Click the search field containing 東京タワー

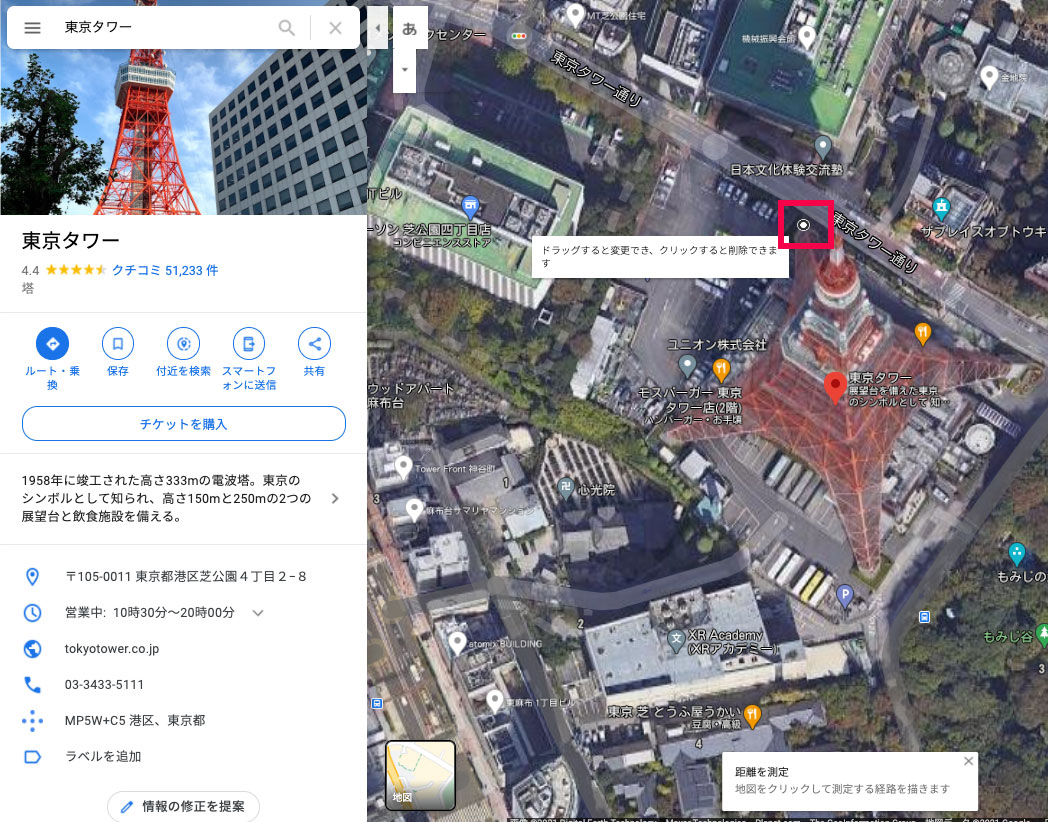click(167, 27)
